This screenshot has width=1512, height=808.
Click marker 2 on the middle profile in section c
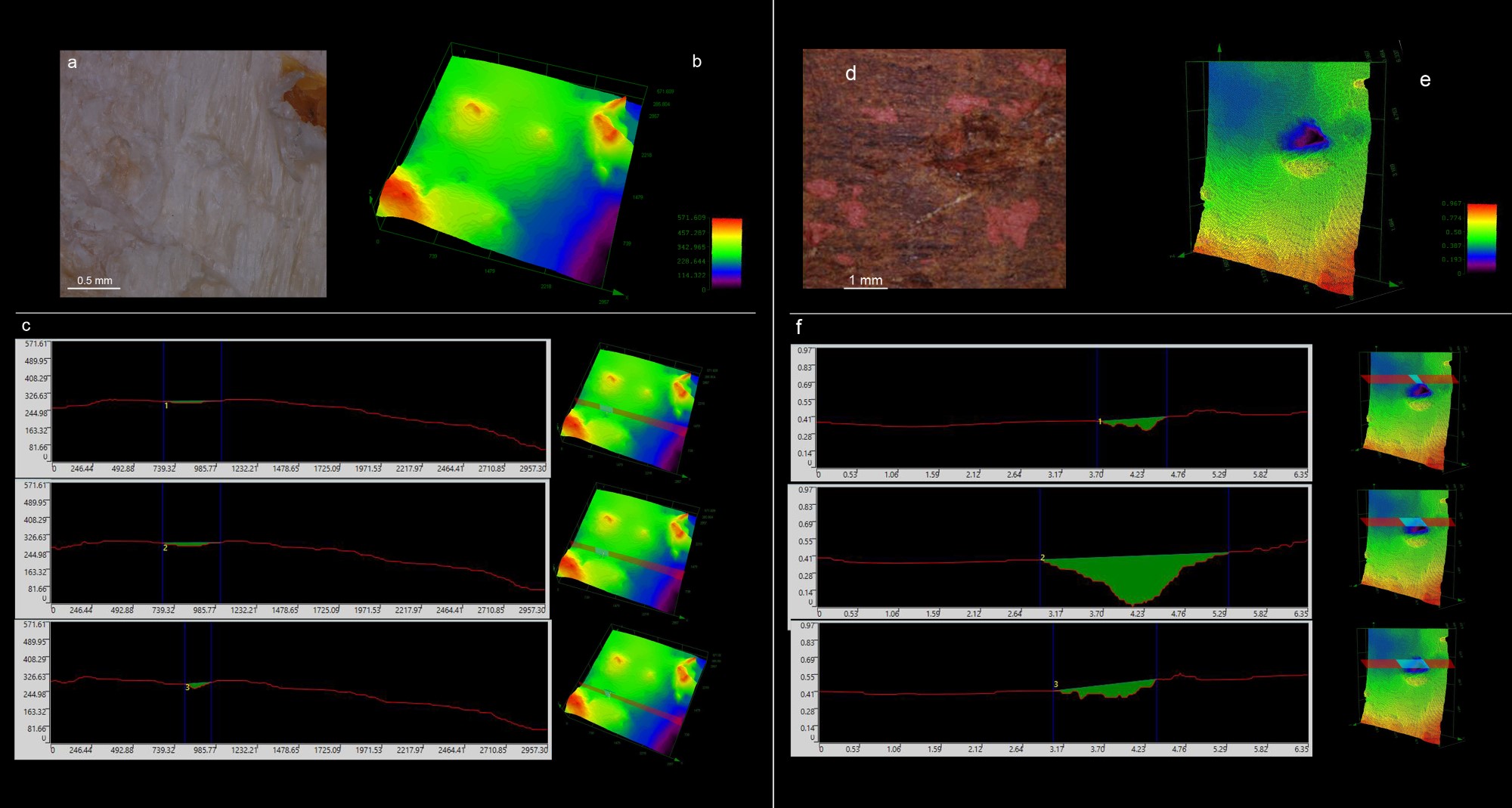(165, 547)
